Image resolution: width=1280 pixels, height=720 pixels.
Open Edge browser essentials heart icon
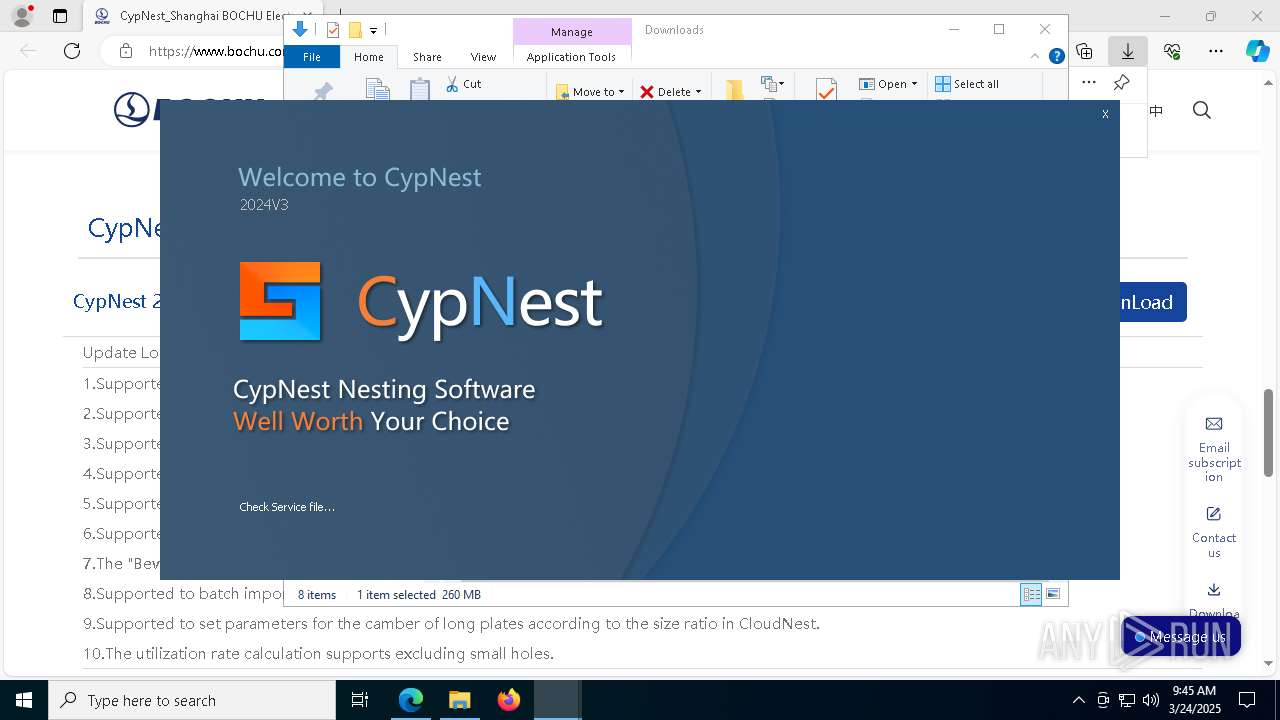point(1172,51)
